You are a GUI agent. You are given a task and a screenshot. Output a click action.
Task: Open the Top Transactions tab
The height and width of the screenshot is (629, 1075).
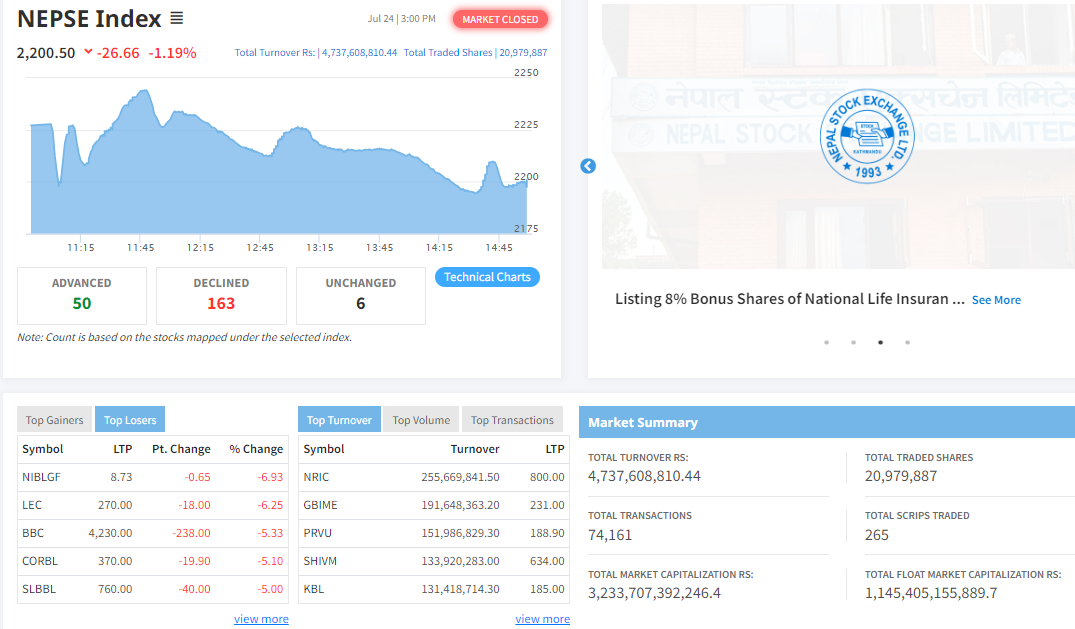tap(512, 420)
